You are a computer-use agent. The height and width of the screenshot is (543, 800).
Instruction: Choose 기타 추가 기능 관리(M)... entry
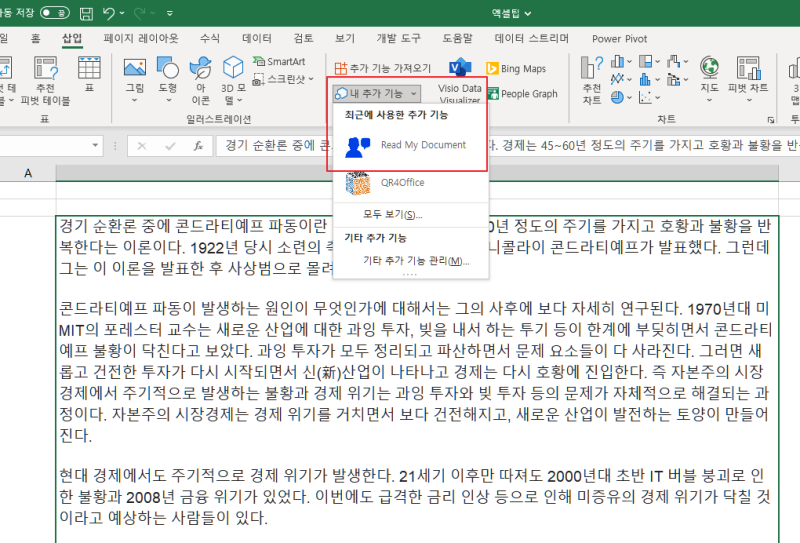coord(416,261)
